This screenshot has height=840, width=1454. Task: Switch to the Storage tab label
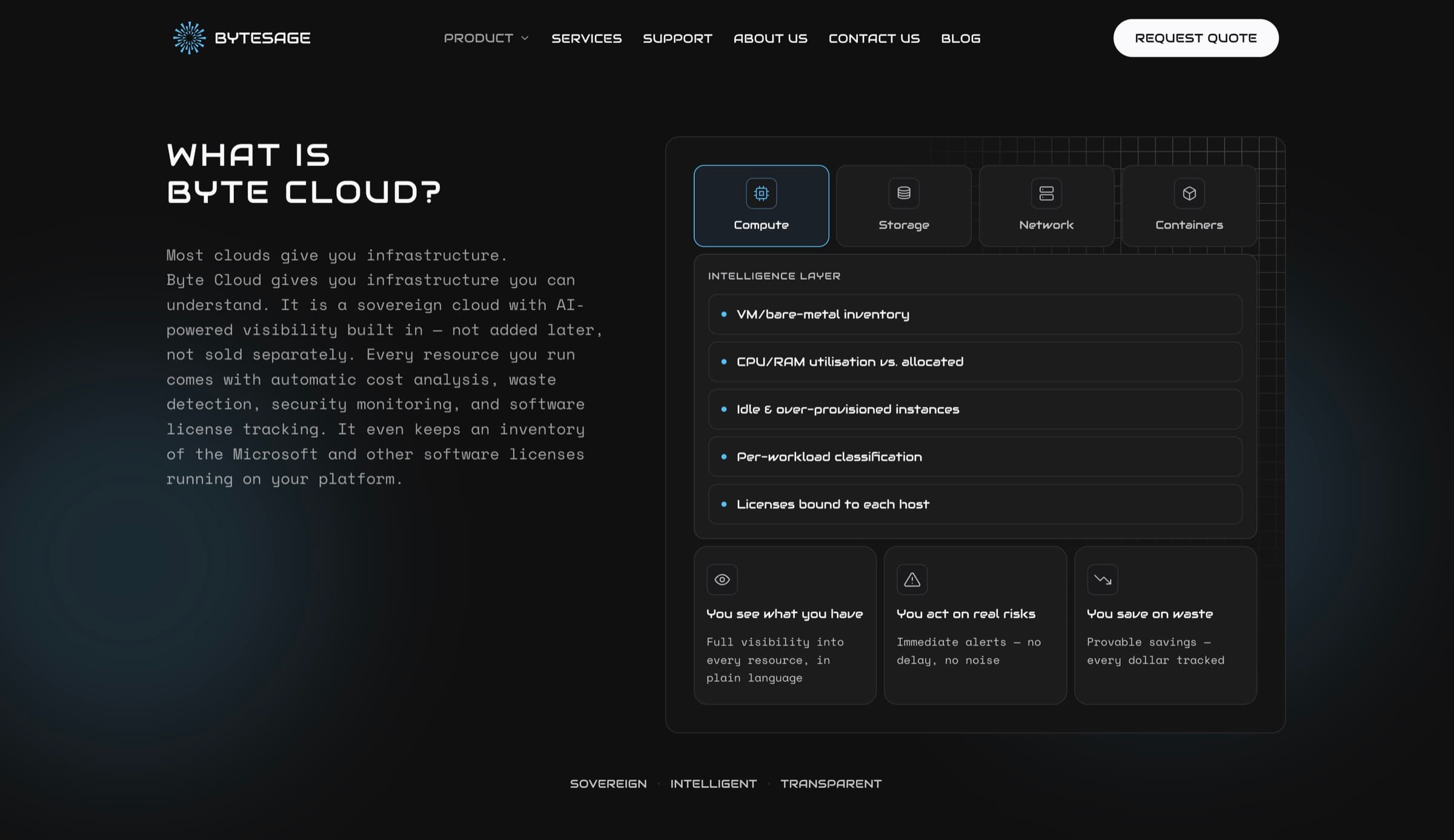click(x=903, y=225)
